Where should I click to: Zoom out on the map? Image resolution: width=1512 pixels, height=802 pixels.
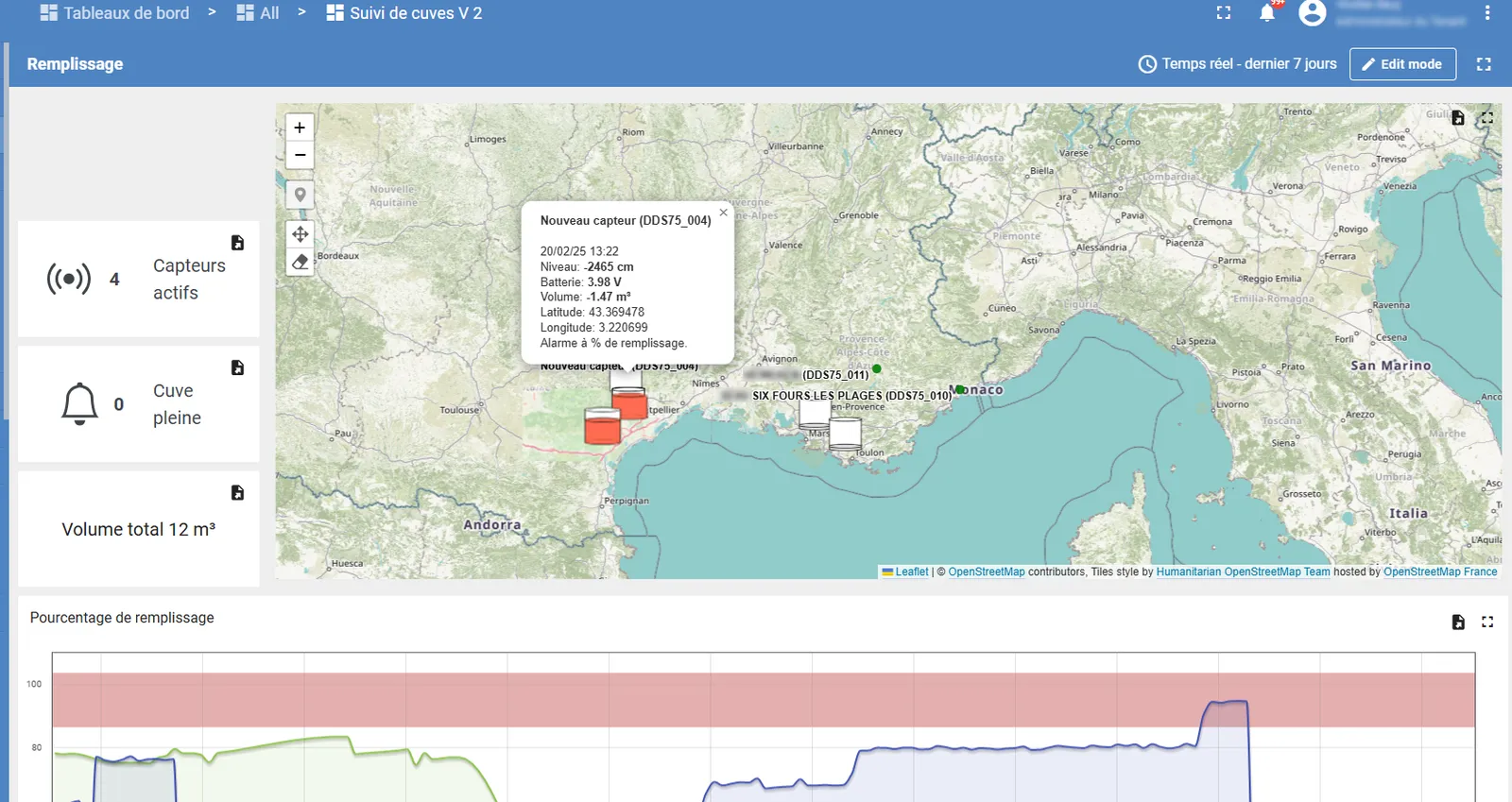pos(300,155)
